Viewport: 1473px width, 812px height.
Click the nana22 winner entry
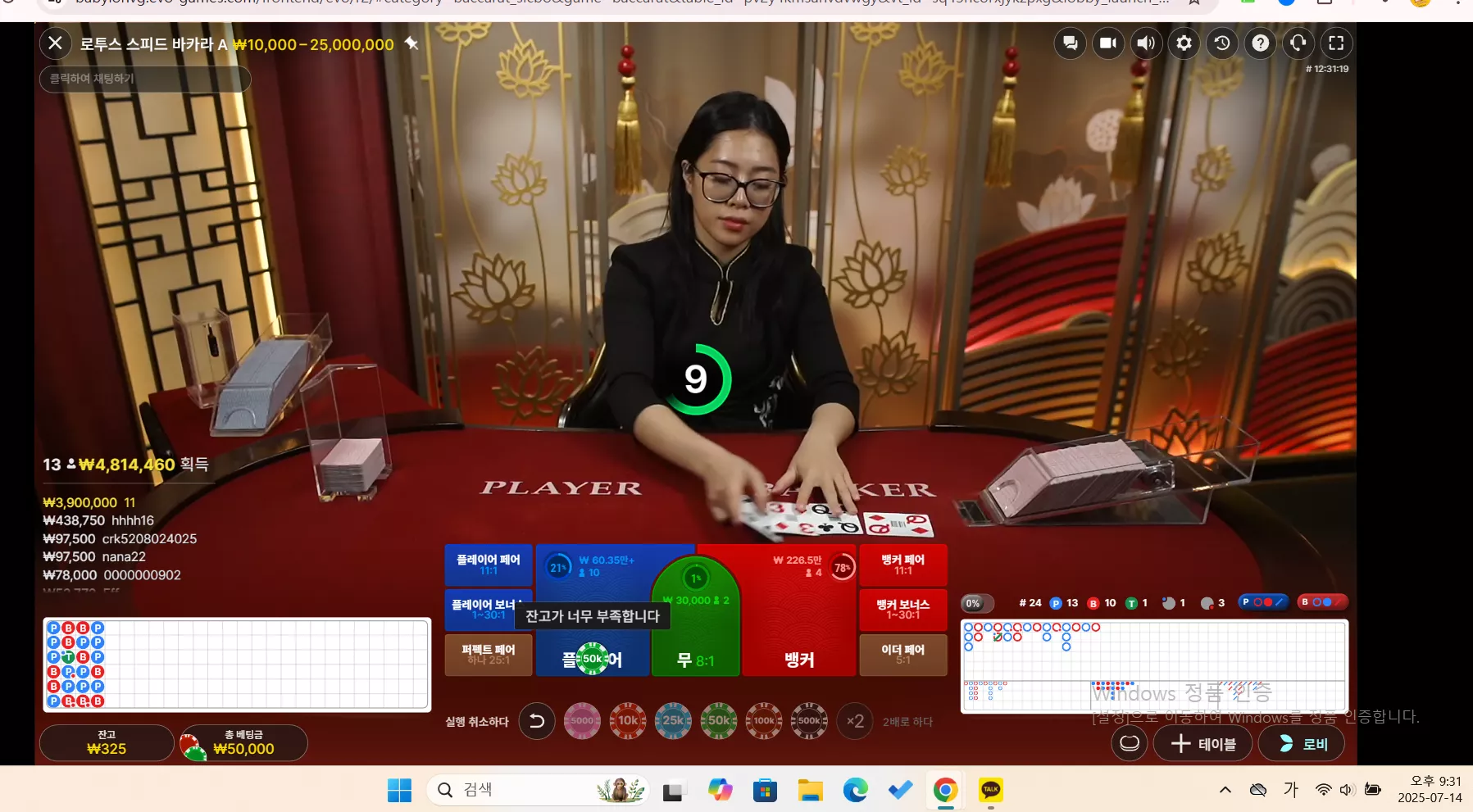coord(94,556)
